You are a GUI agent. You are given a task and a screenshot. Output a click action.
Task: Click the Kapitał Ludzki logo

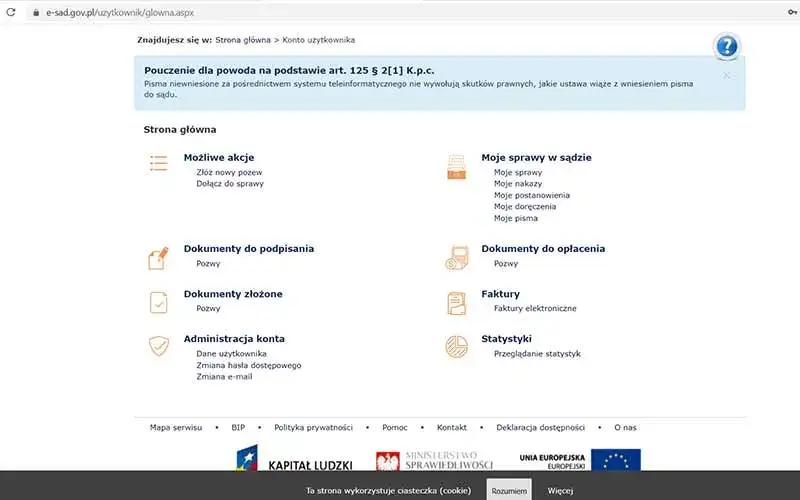point(294,458)
